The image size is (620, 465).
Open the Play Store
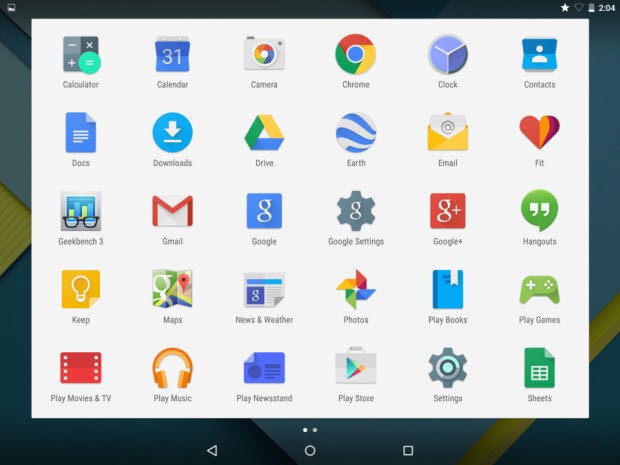(355, 368)
